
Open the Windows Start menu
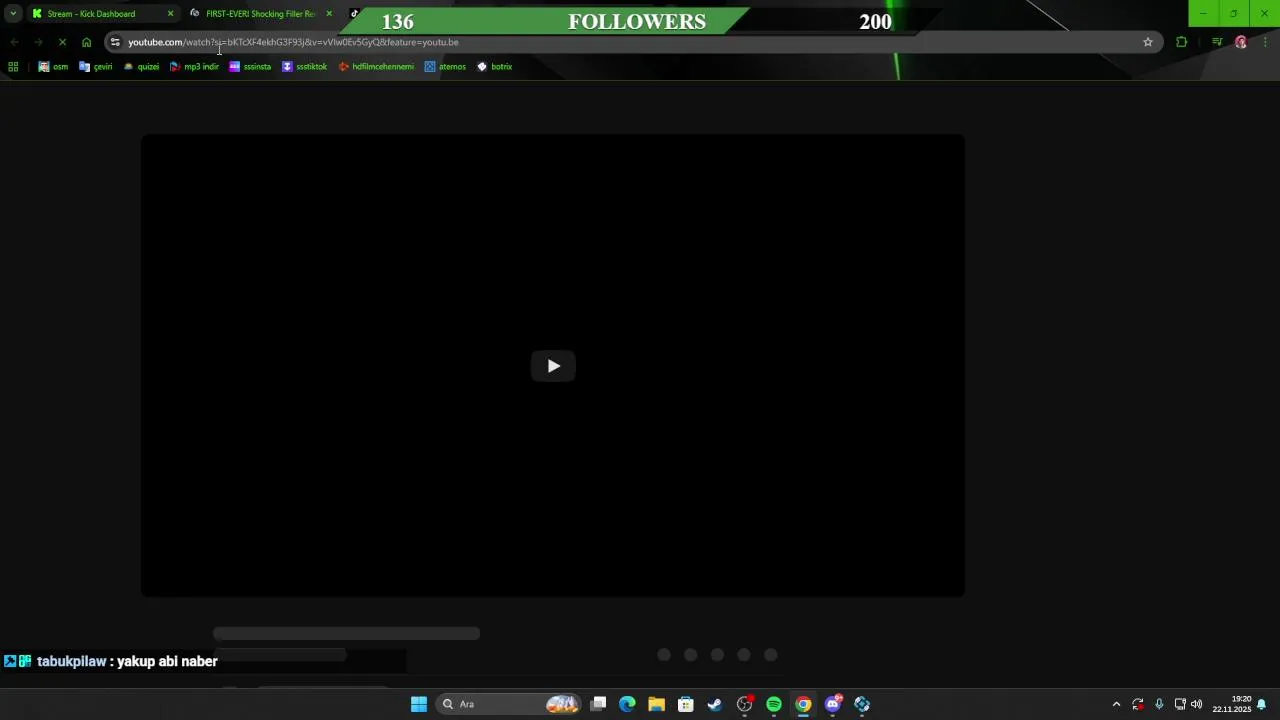[419, 704]
